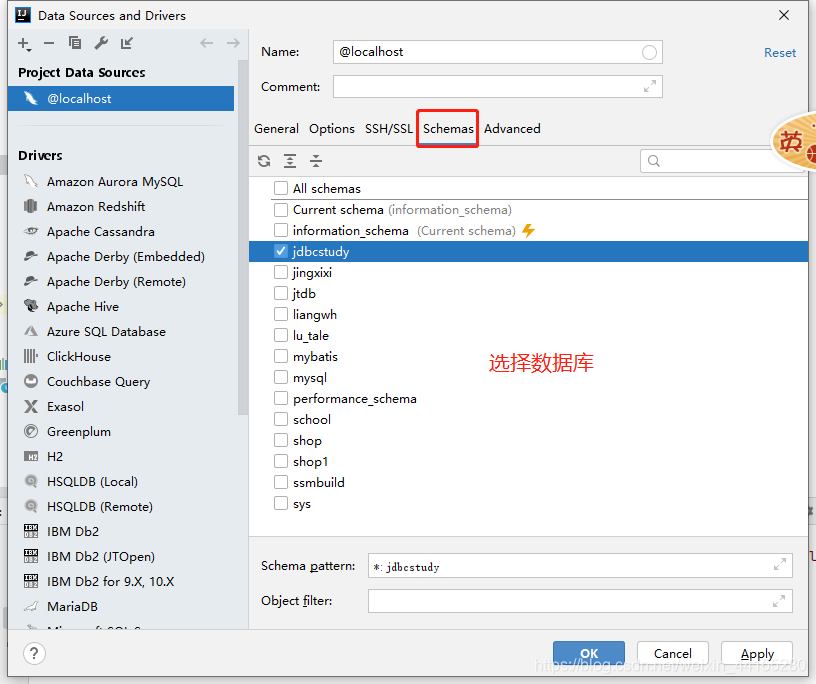
Task: Click the Cancel button
Action: 673,653
